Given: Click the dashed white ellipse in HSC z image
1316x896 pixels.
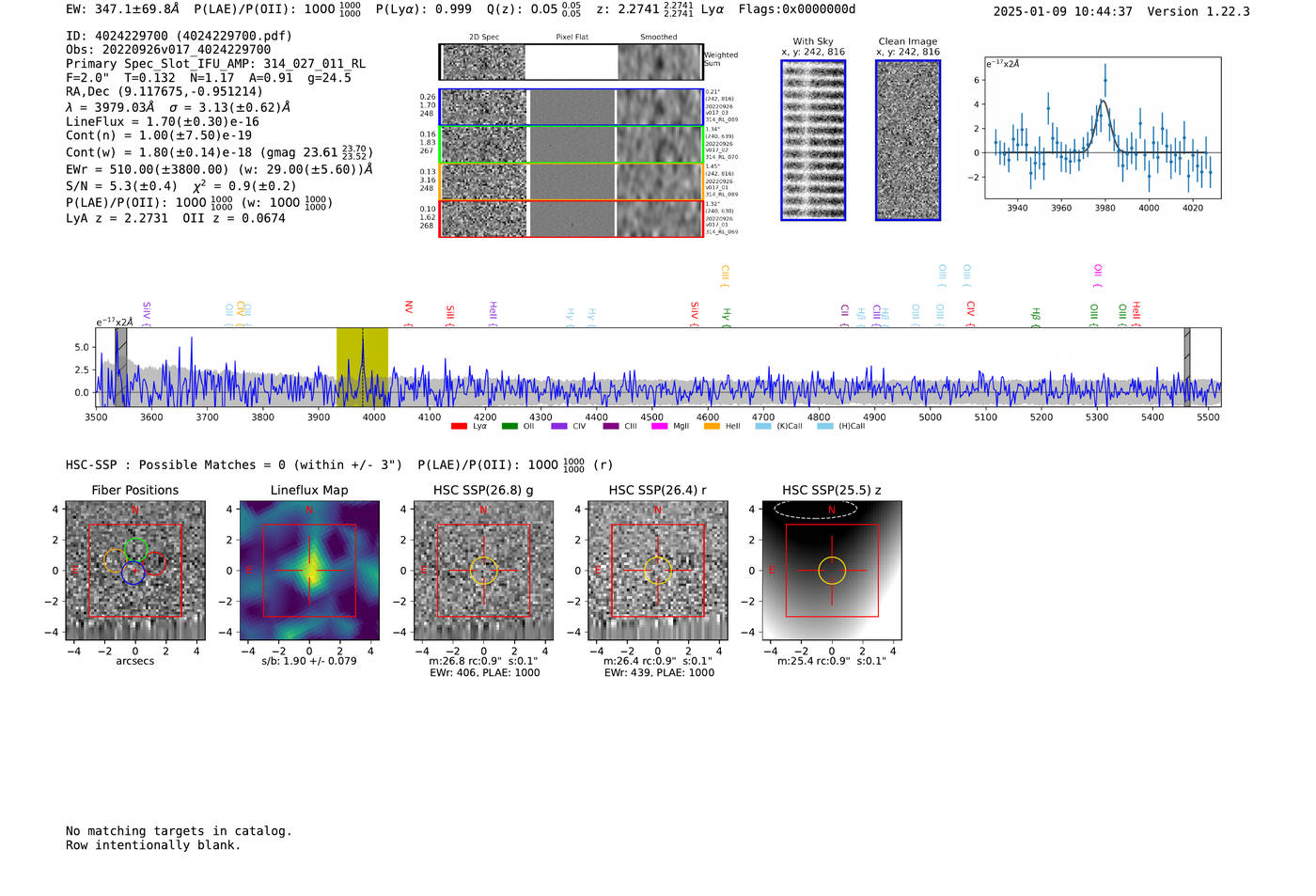Looking at the screenshot, I should click(816, 510).
